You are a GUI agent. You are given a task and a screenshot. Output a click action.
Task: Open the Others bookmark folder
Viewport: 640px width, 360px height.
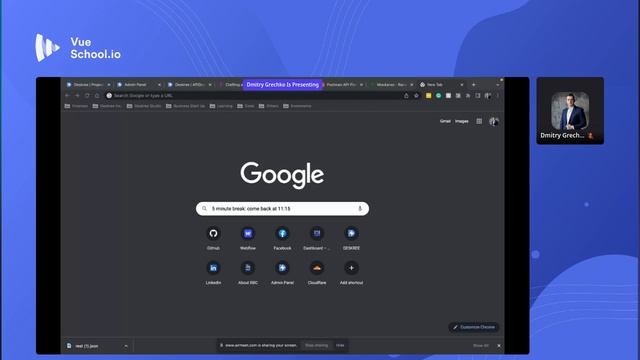pyautogui.click(x=269, y=106)
